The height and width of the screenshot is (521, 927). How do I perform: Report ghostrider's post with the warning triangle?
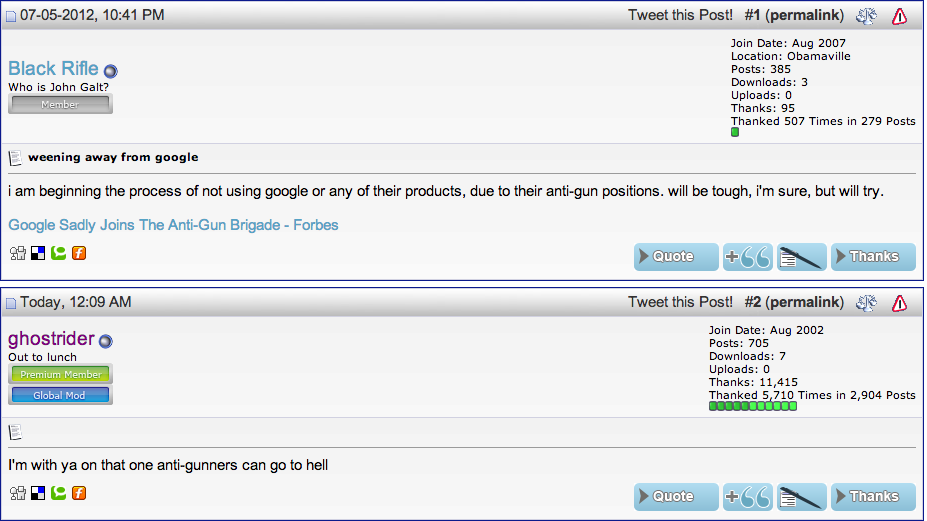(899, 302)
